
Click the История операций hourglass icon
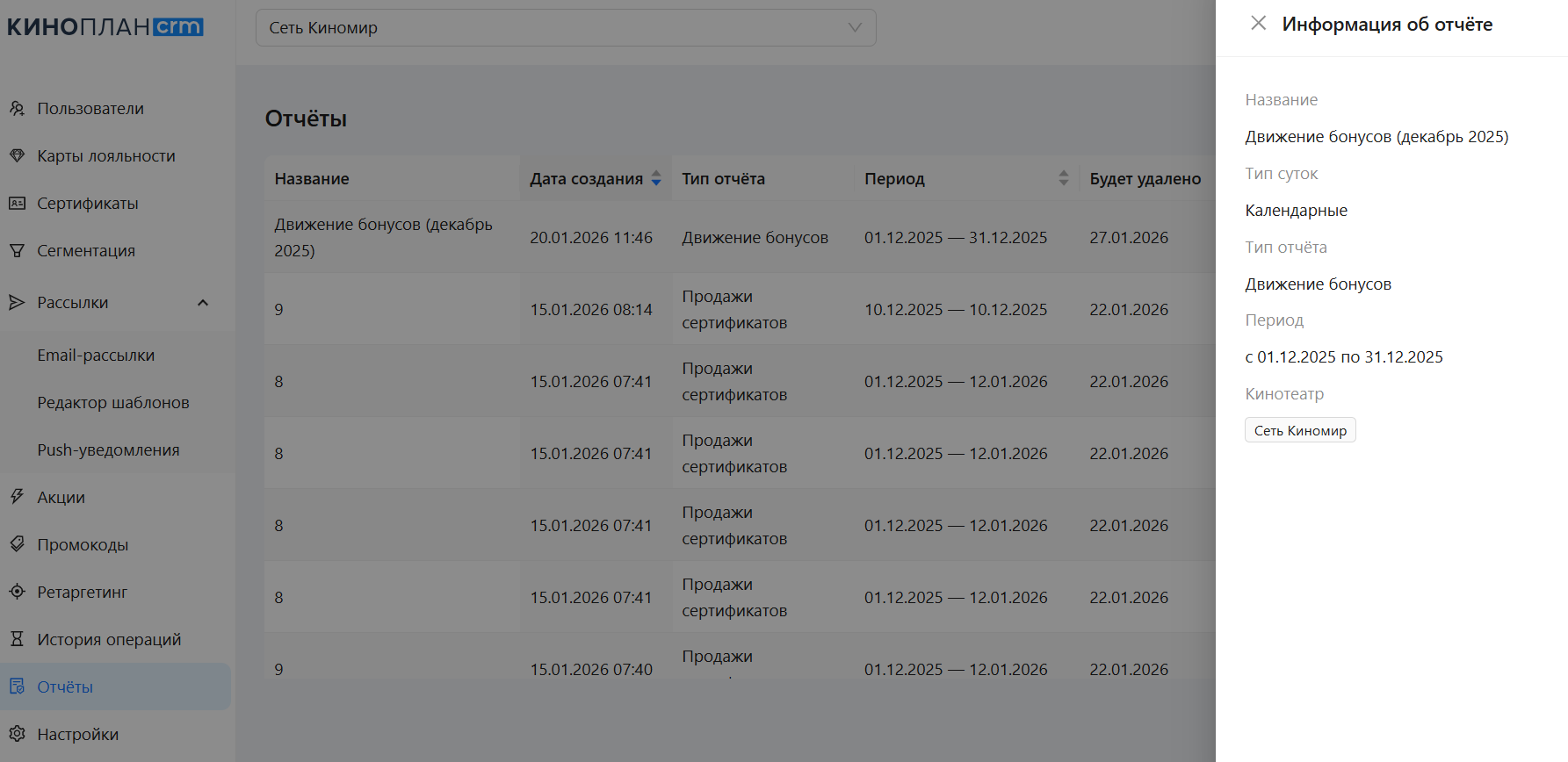point(17,639)
